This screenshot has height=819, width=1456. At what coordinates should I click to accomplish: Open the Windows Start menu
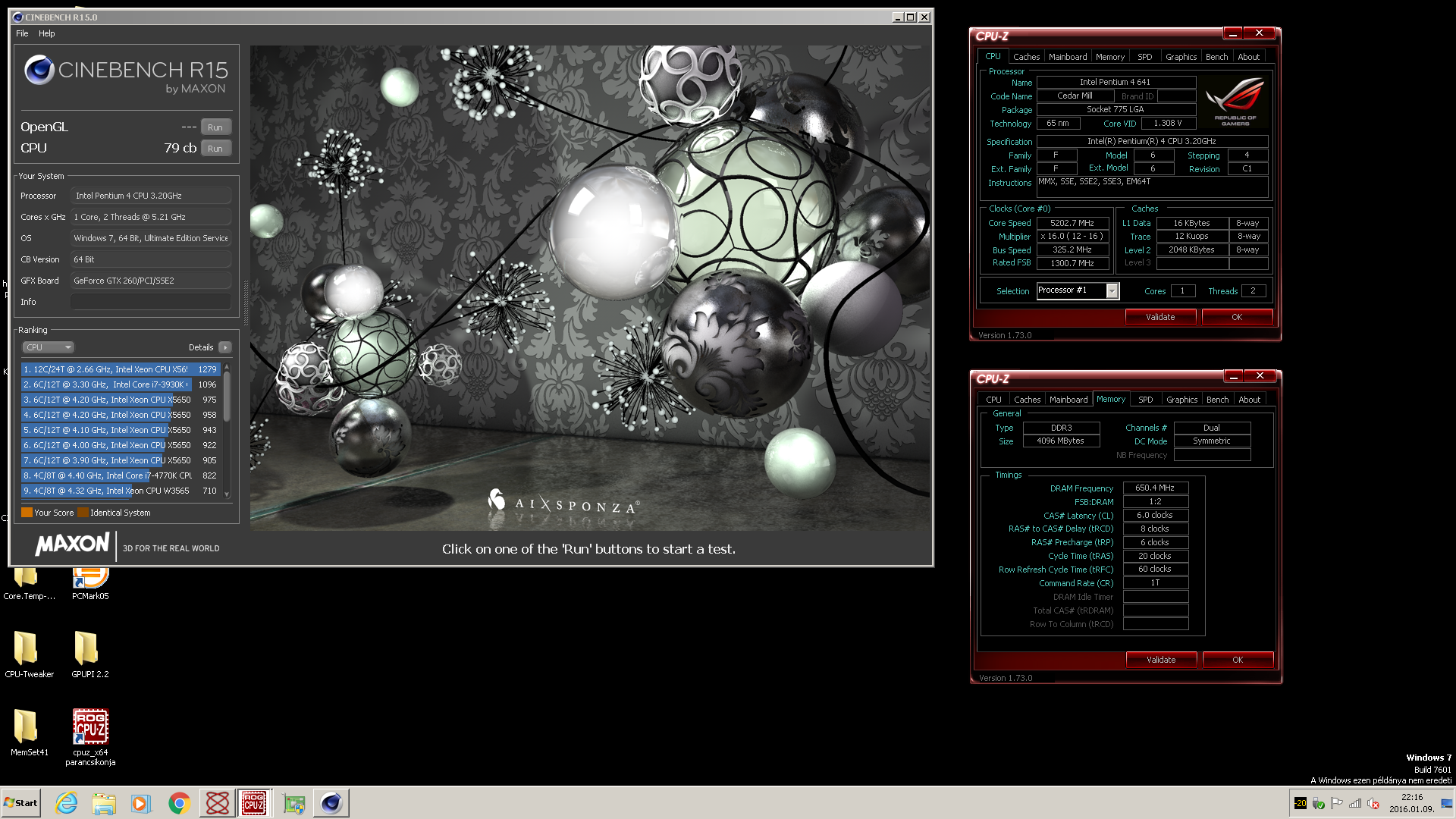(20, 803)
